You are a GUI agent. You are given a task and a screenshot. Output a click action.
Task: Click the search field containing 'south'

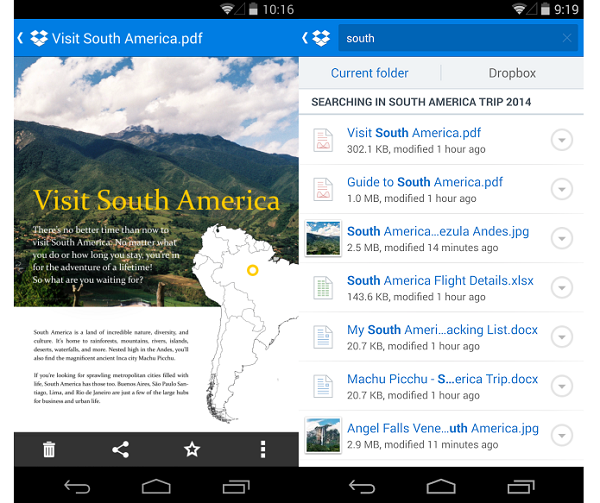coord(458,38)
